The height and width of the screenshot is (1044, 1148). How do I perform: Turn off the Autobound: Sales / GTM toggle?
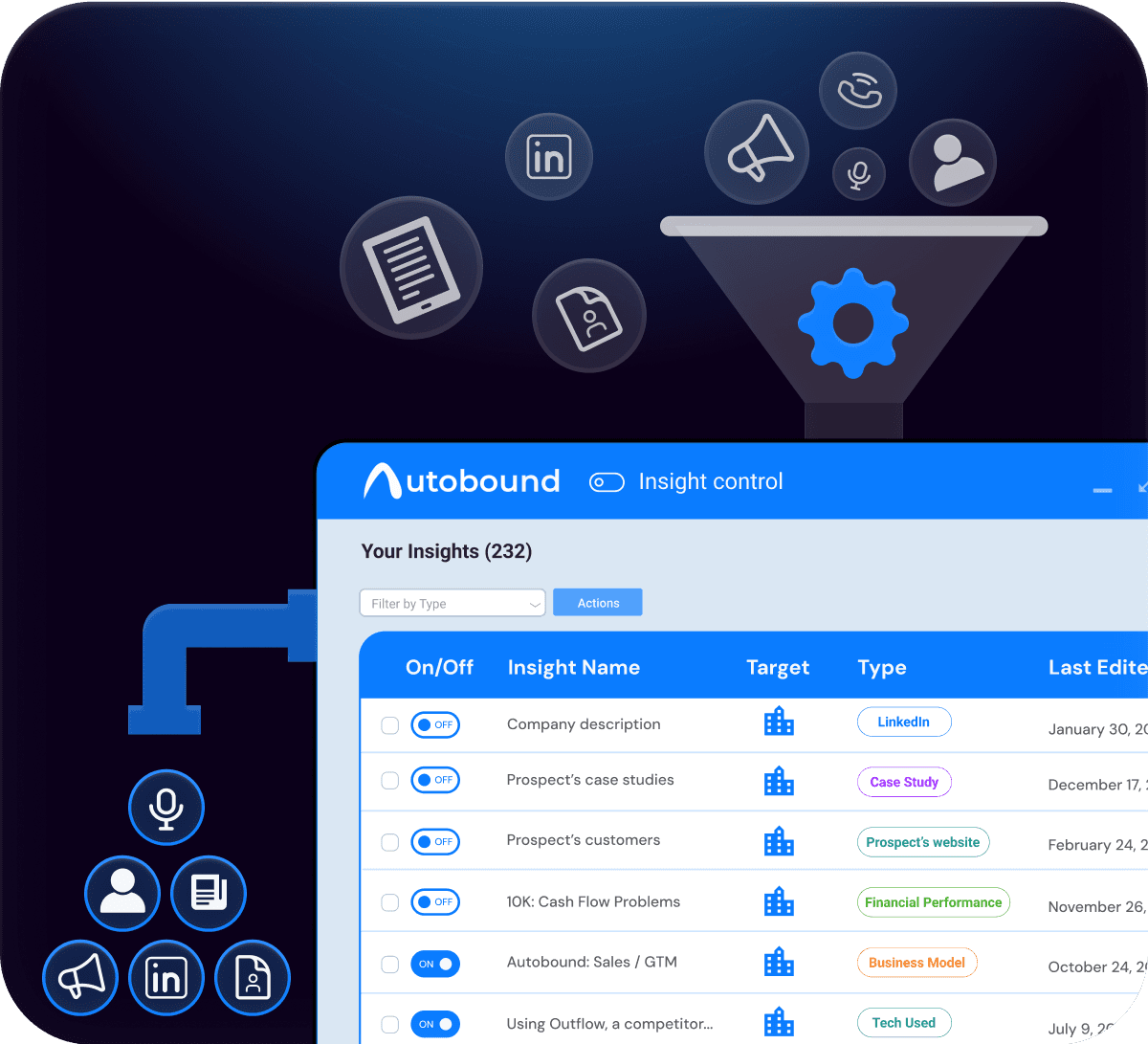click(435, 964)
